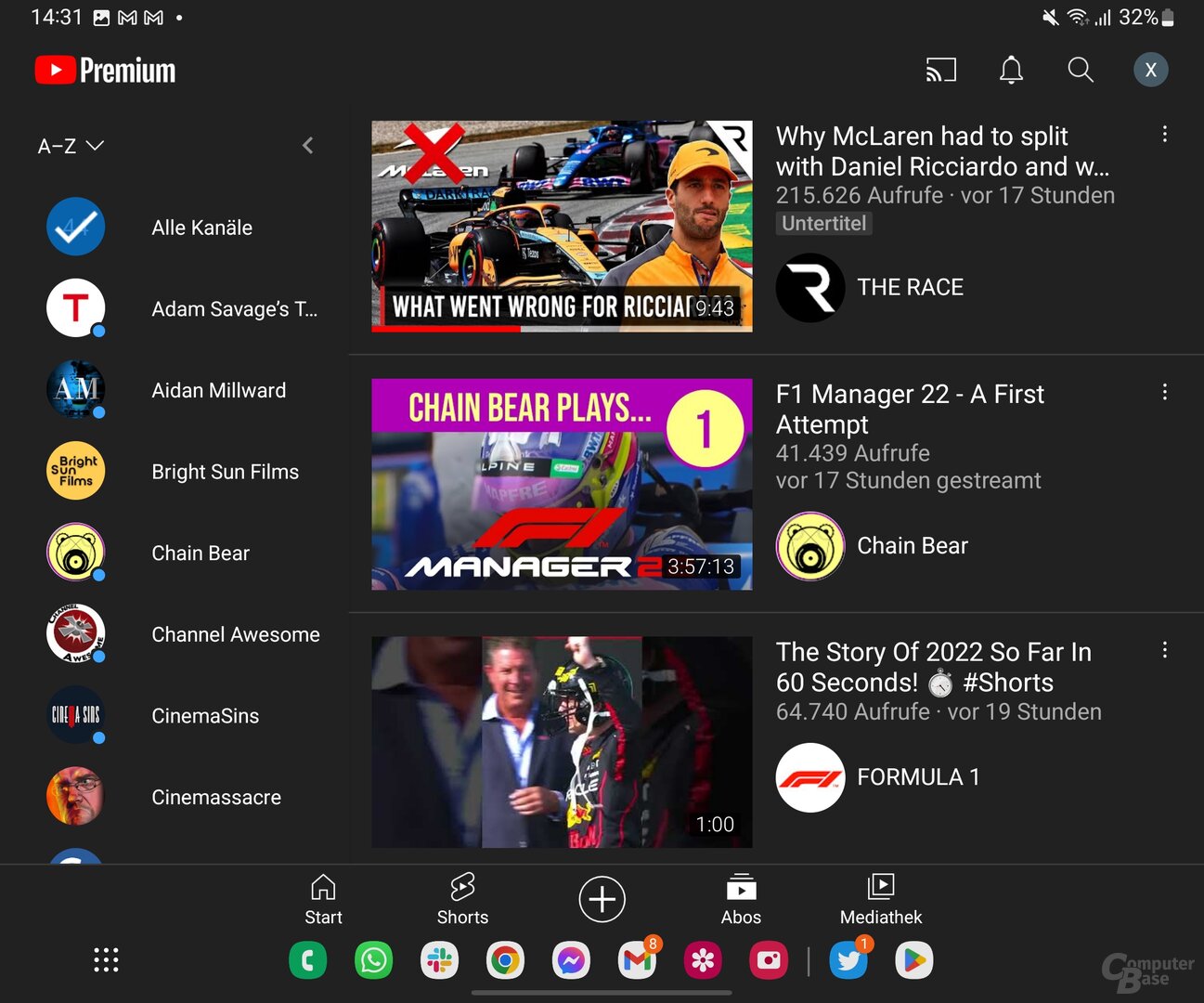
Task: Select the Alle Kanäle checkmark icon
Action: pos(75,227)
